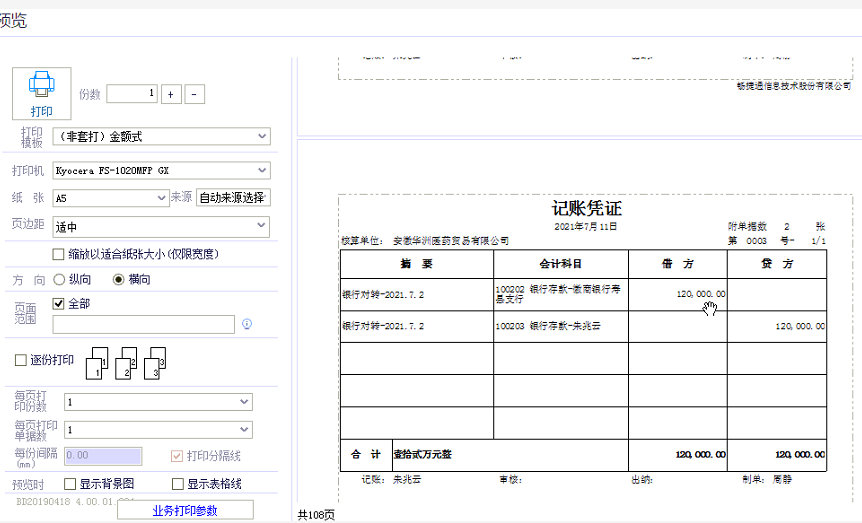This screenshot has height=523, width=862.
Task: Open the A5 paper size dropdown
Action: click(110, 198)
